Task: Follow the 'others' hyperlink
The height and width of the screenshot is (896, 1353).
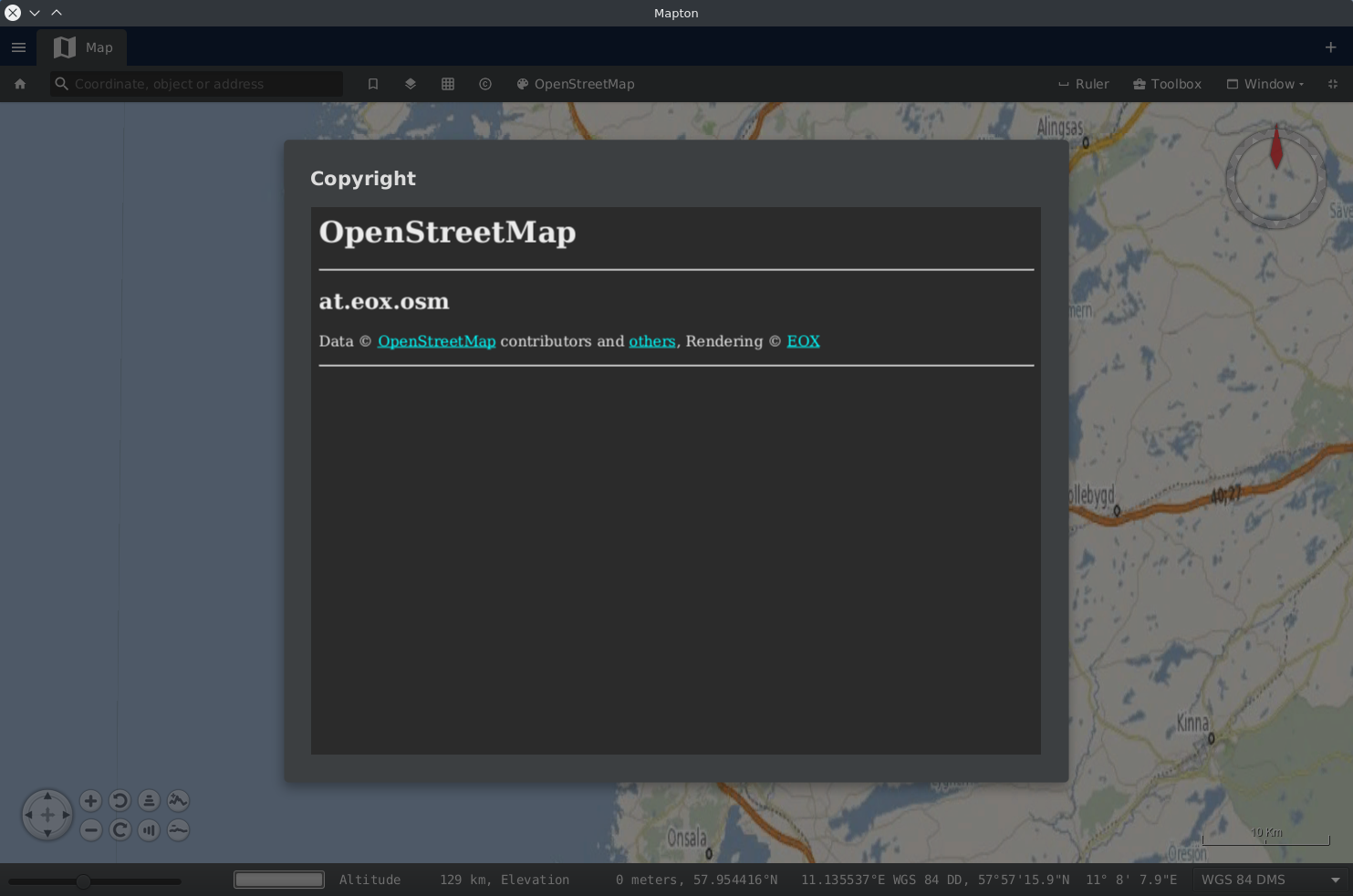Action: 652,341
